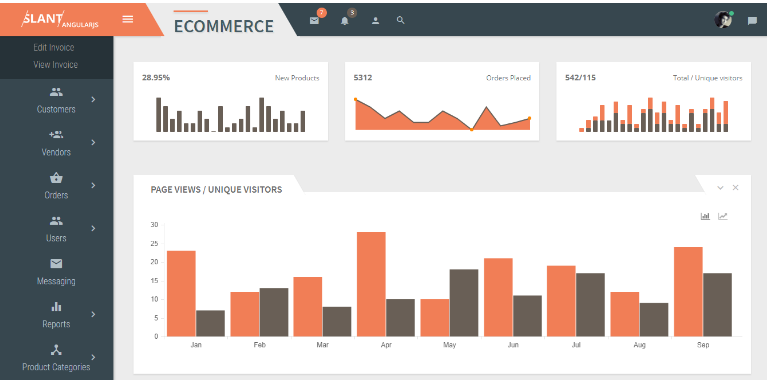Expand the Customers submenu arrow

(93, 99)
